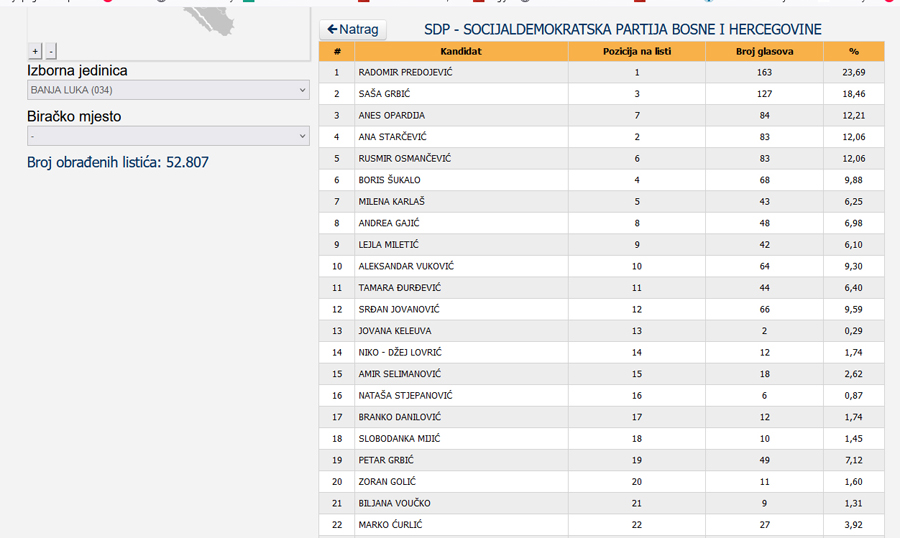Select candidate PETAR GRBIĆ

(386, 460)
